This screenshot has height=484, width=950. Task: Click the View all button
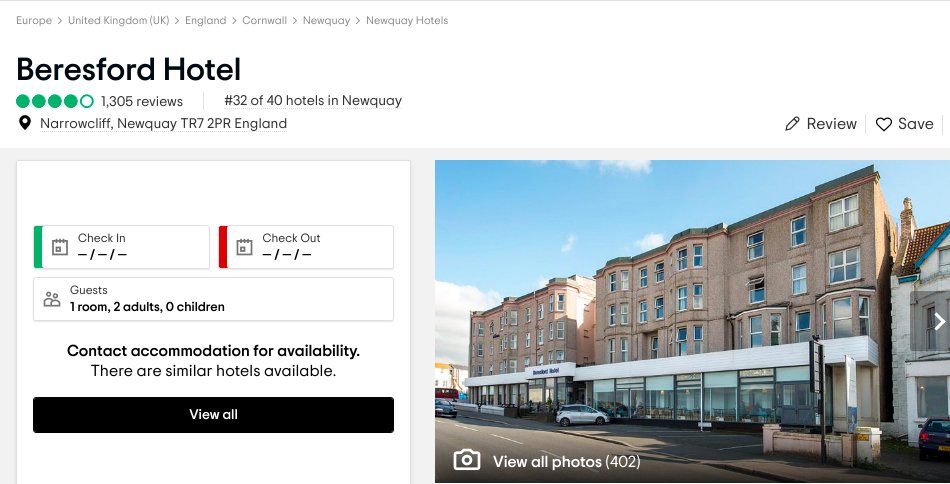pyautogui.click(x=213, y=415)
